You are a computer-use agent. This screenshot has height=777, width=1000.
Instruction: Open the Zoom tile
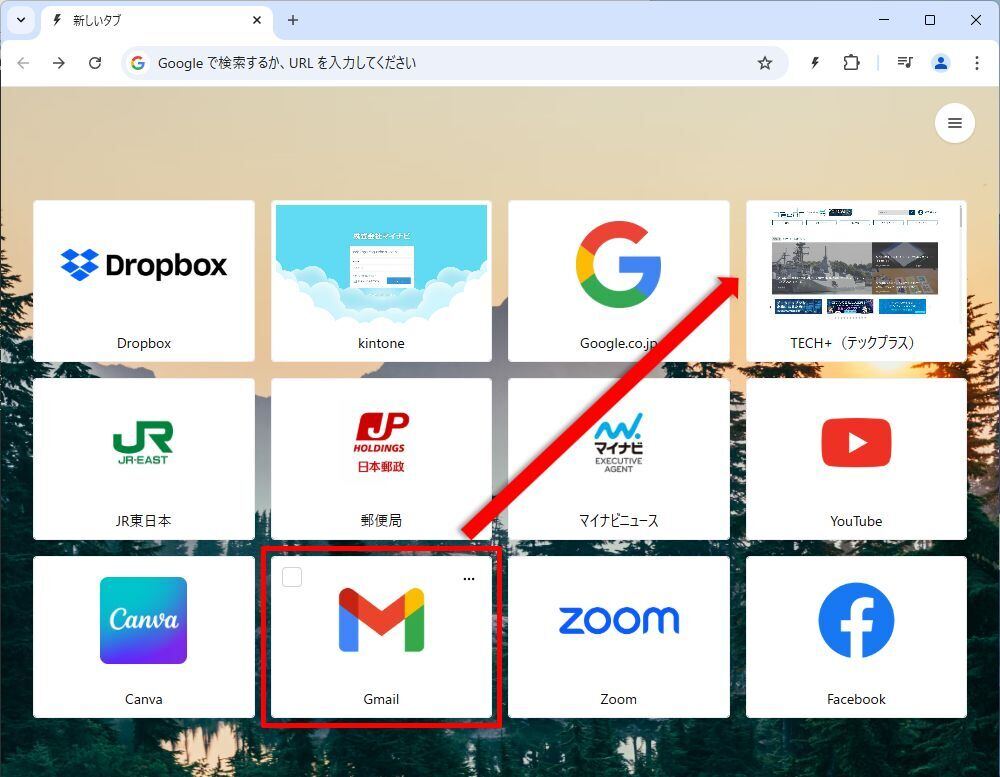click(619, 637)
